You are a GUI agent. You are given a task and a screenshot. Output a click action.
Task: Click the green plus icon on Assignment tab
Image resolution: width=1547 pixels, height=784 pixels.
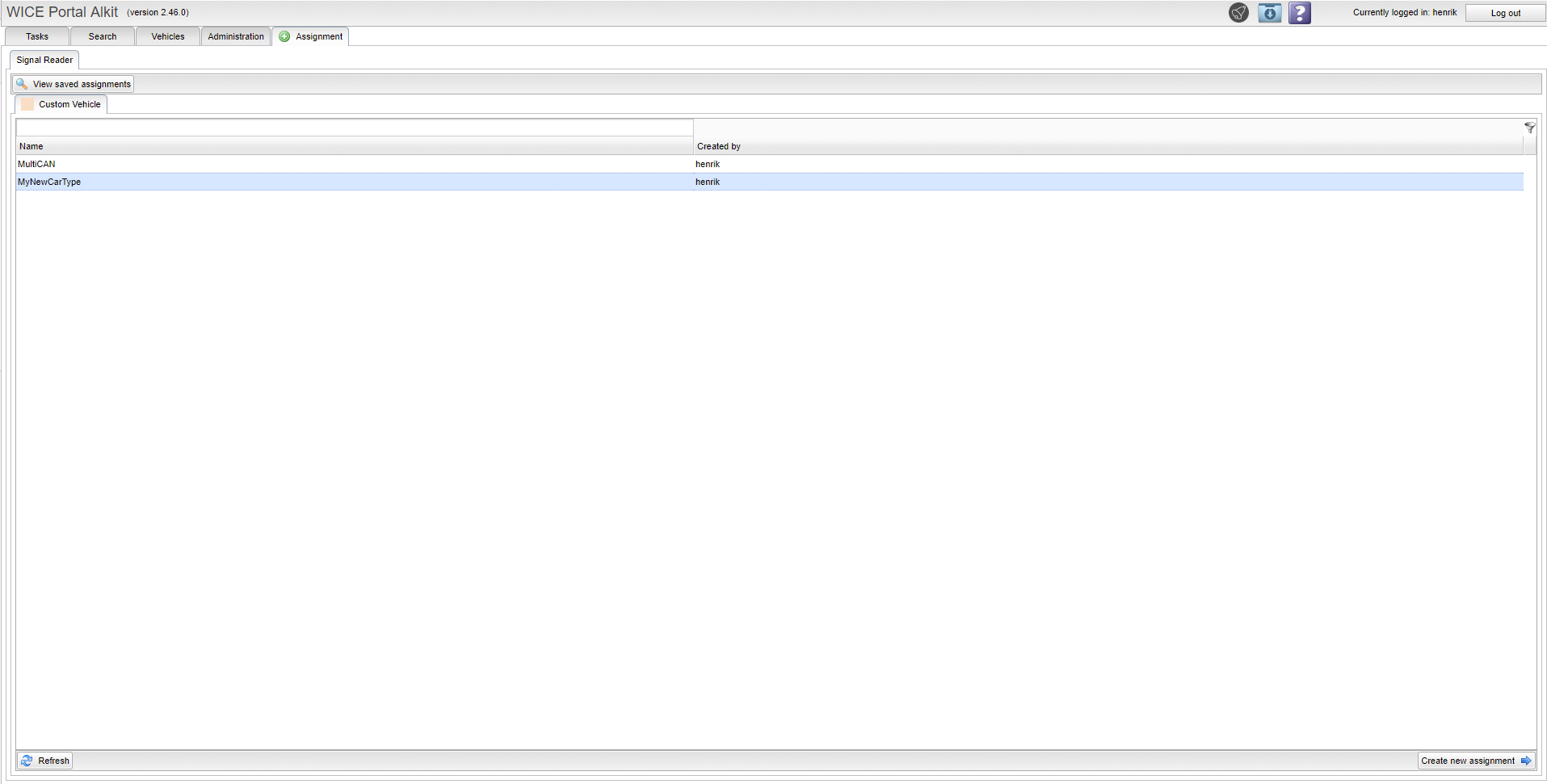coord(284,36)
